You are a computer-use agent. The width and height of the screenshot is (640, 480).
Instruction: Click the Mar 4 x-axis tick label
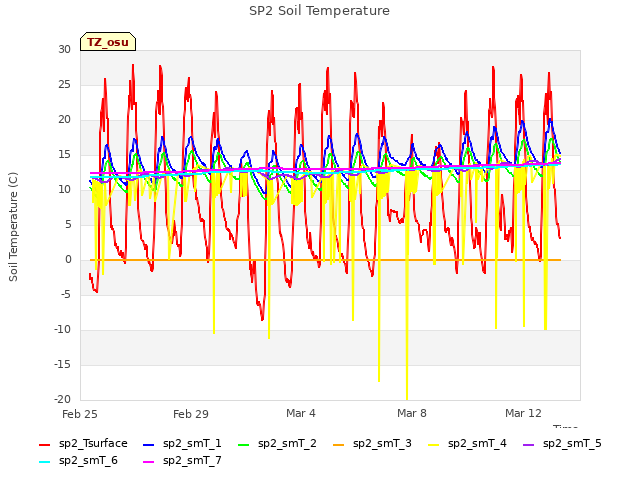(x=301, y=413)
